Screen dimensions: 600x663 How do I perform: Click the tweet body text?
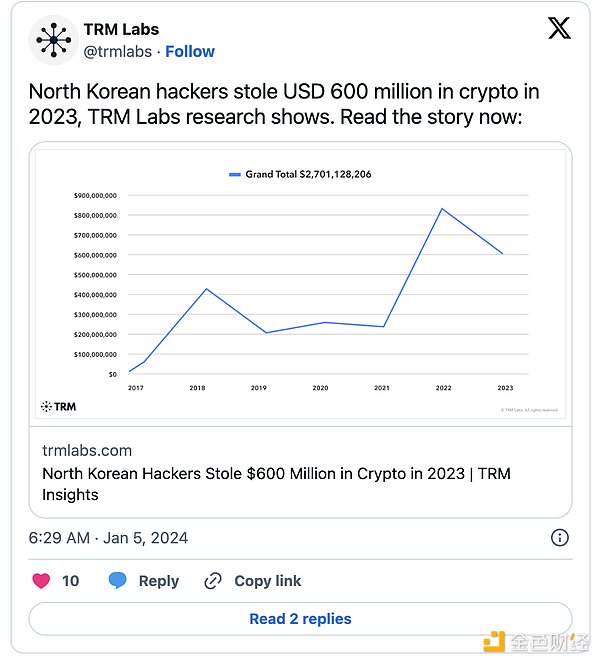[284, 105]
